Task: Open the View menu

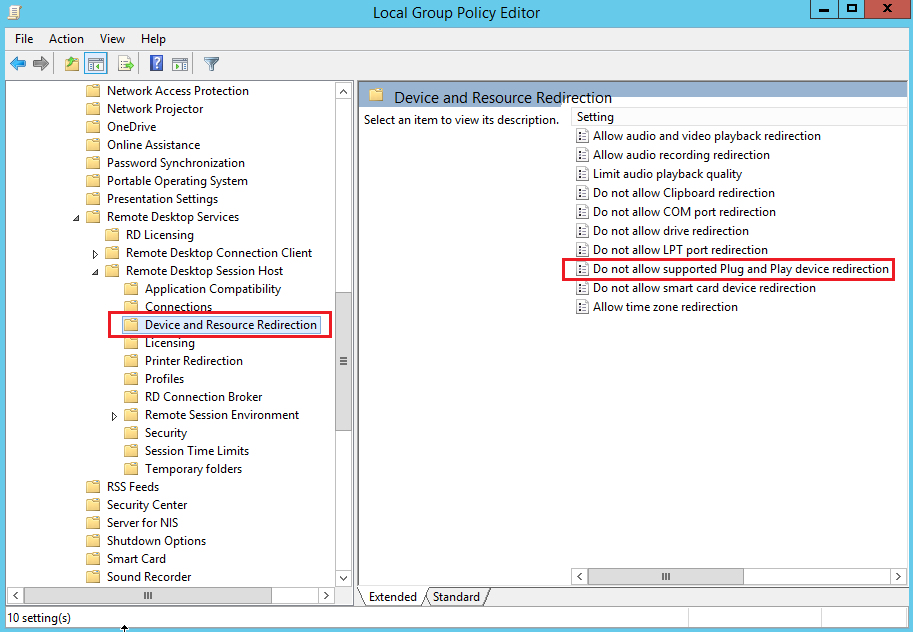Action: [112, 39]
